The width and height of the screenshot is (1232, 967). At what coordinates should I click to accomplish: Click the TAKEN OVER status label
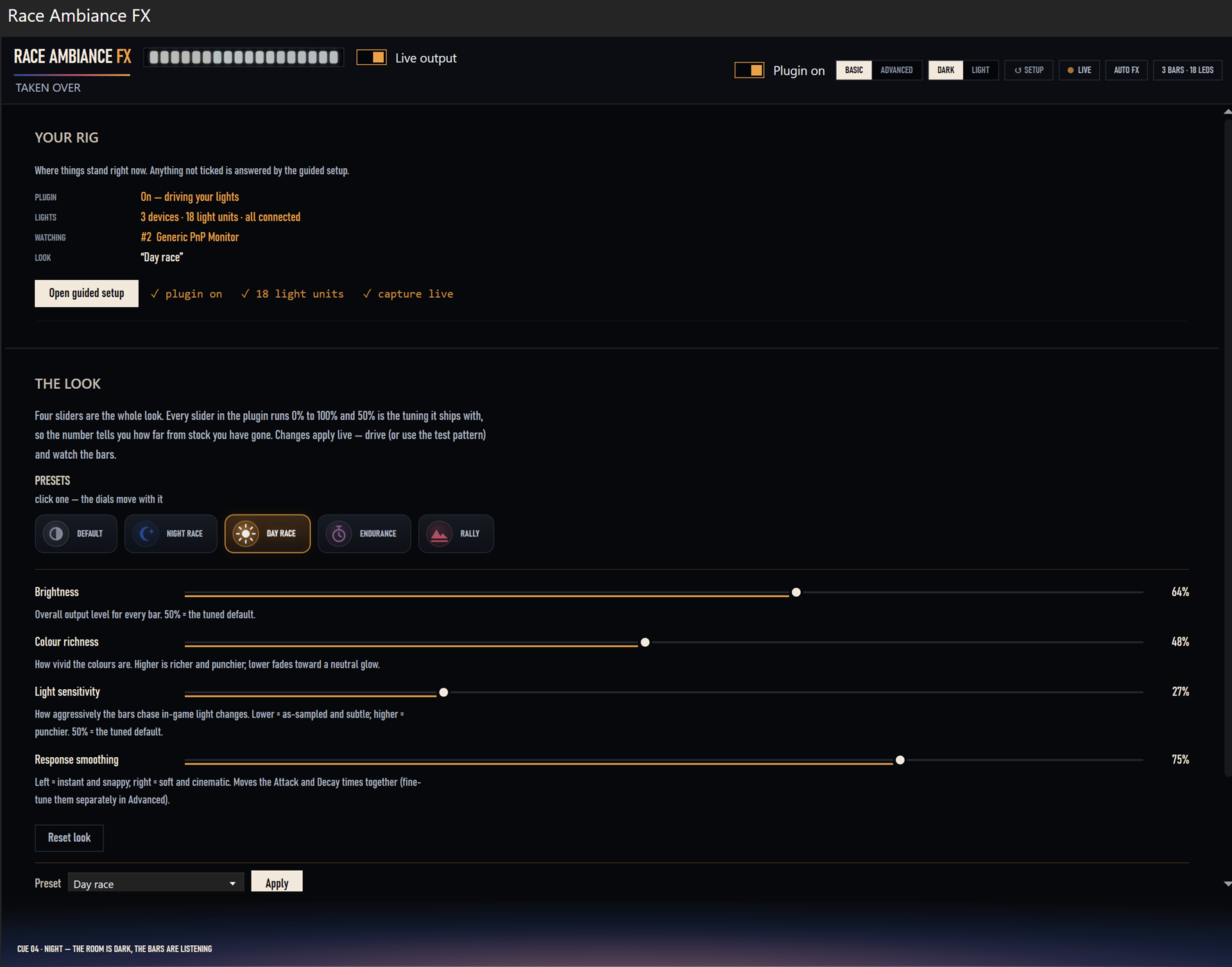coord(48,88)
